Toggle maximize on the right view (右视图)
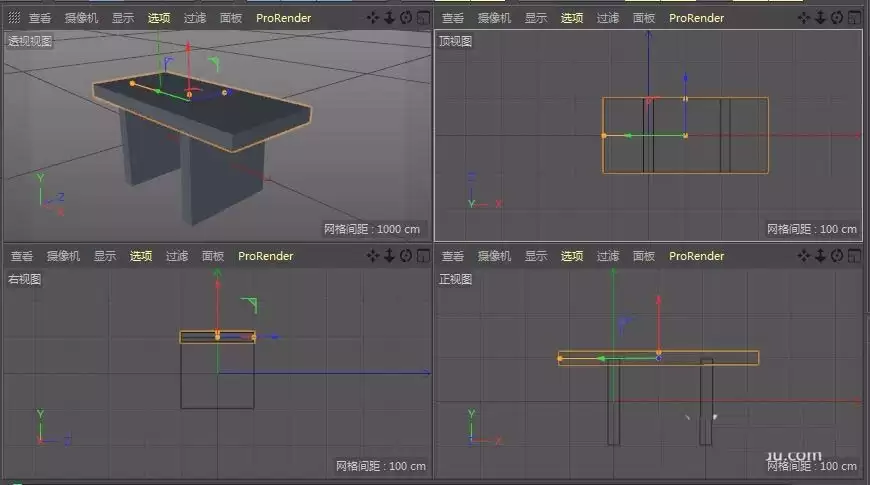Image resolution: width=870 pixels, height=485 pixels. (423, 256)
